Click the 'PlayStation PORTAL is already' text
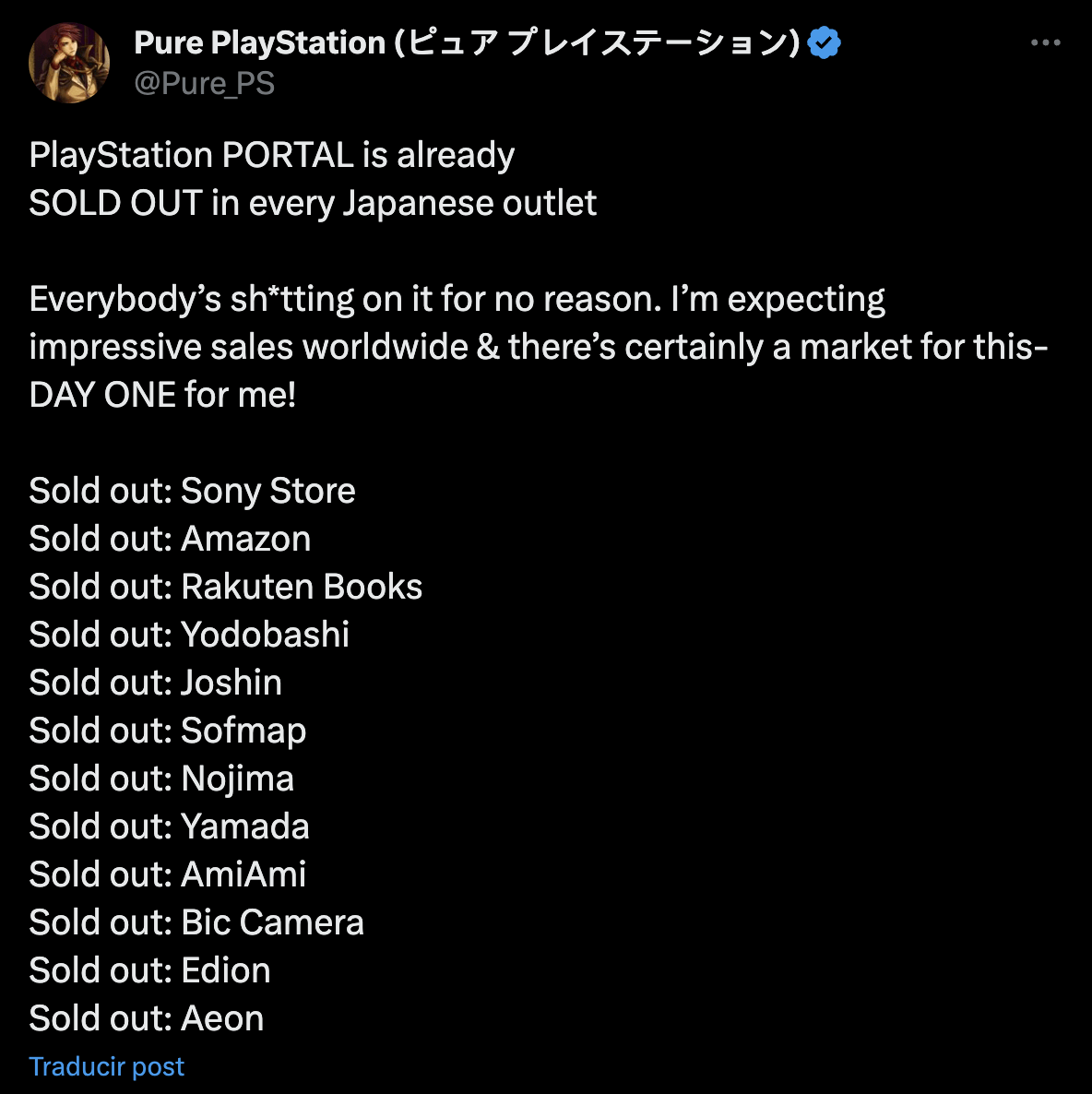This screenshot has width=1092, height=1094. tap(272, 156)
